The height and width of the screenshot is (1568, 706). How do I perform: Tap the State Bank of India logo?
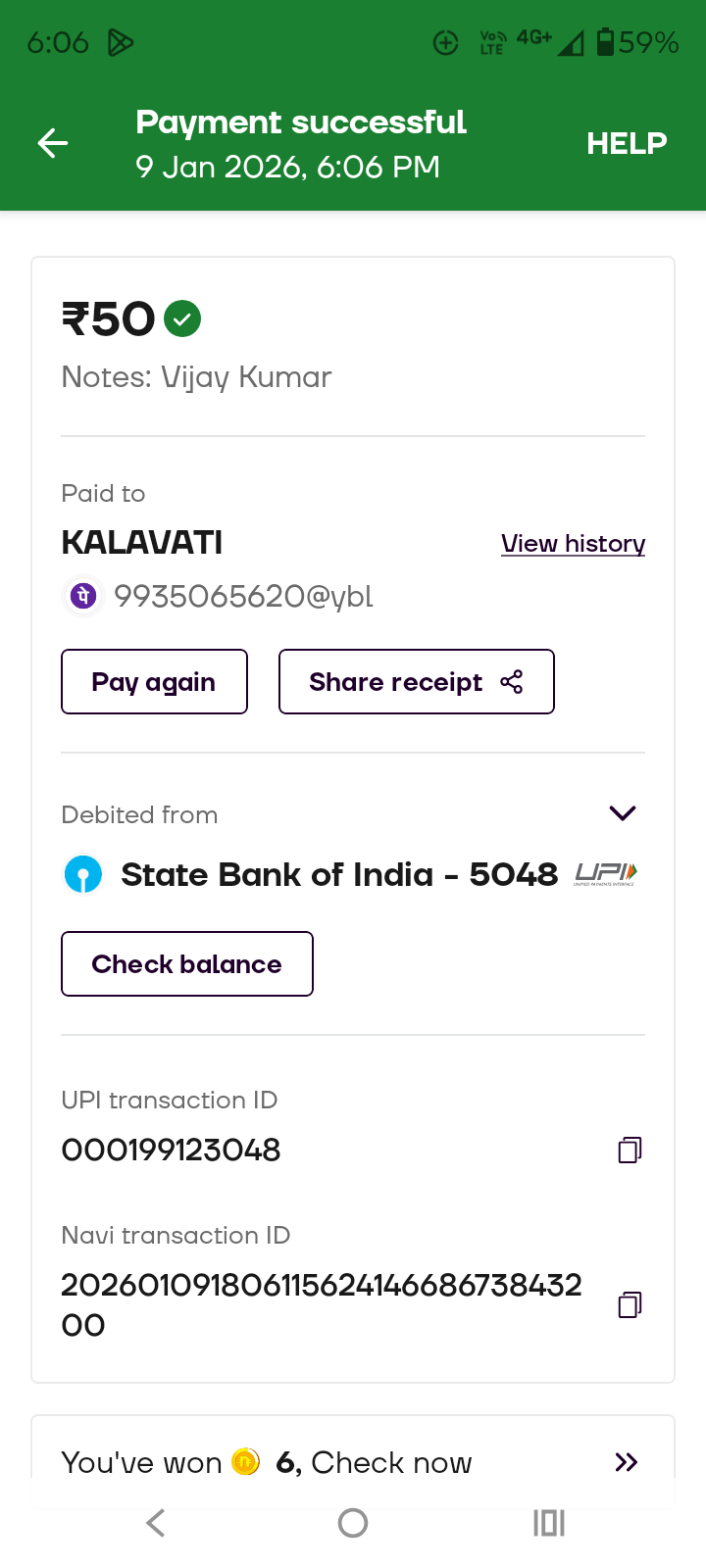(x=83, y=874)
